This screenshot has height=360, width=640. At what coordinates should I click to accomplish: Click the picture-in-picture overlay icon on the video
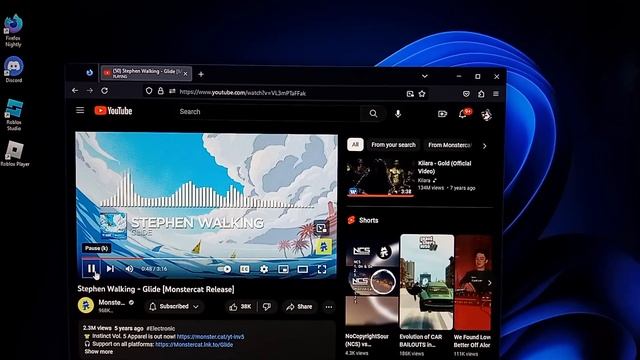(322, 228)
